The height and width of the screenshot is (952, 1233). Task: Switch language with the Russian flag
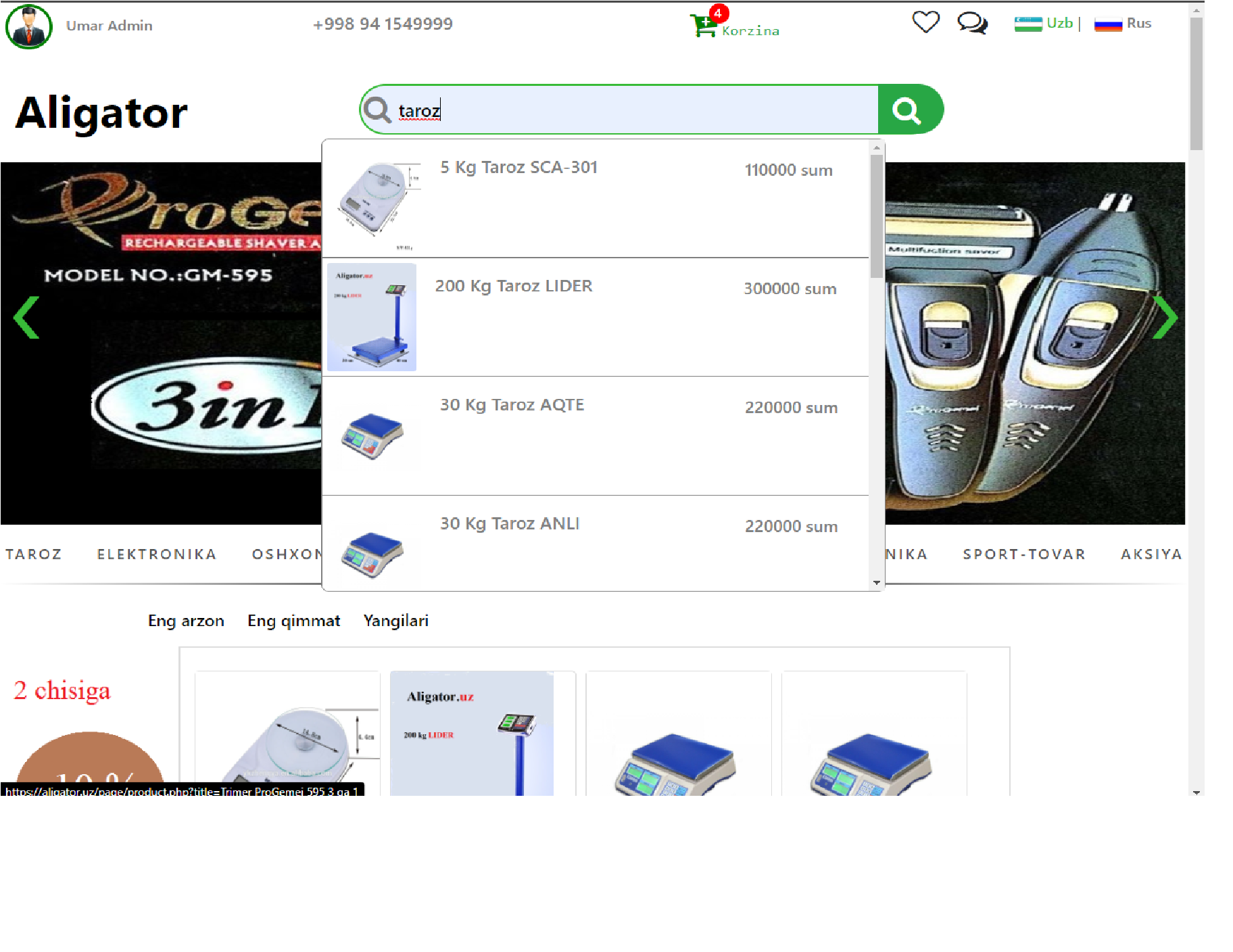pos(1108,24)
